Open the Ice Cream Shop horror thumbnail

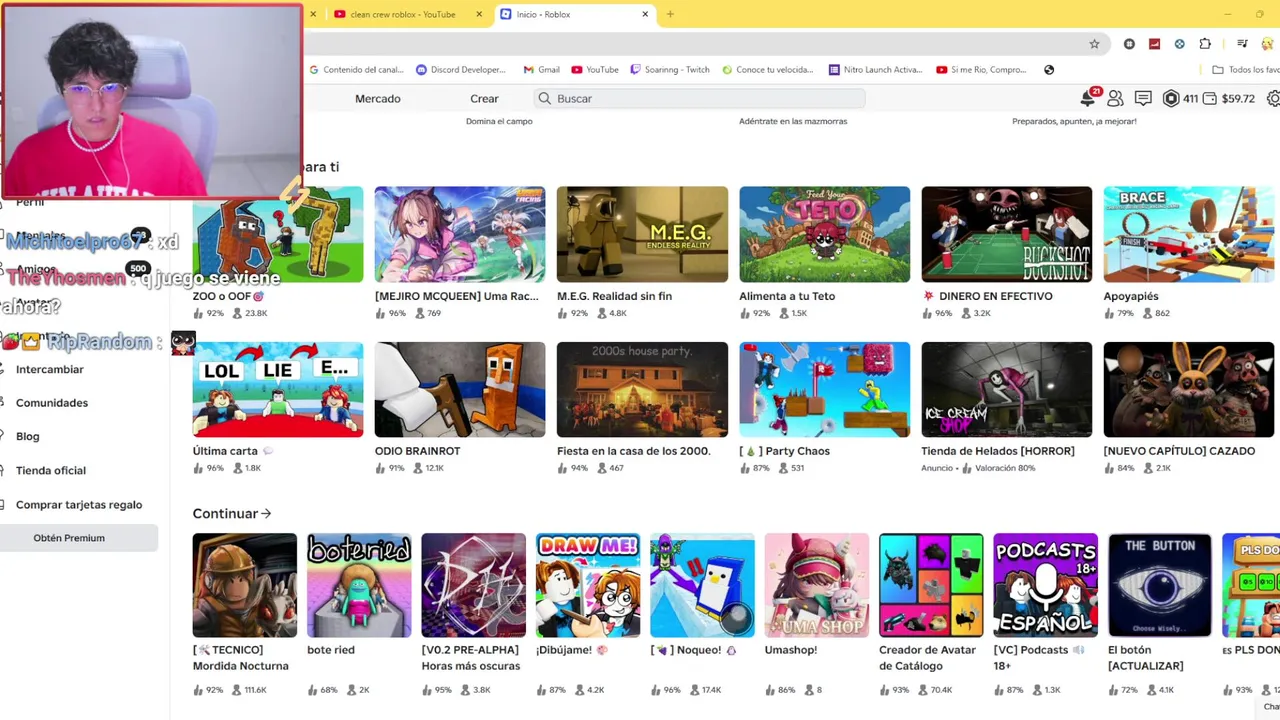pos(1007,390)
